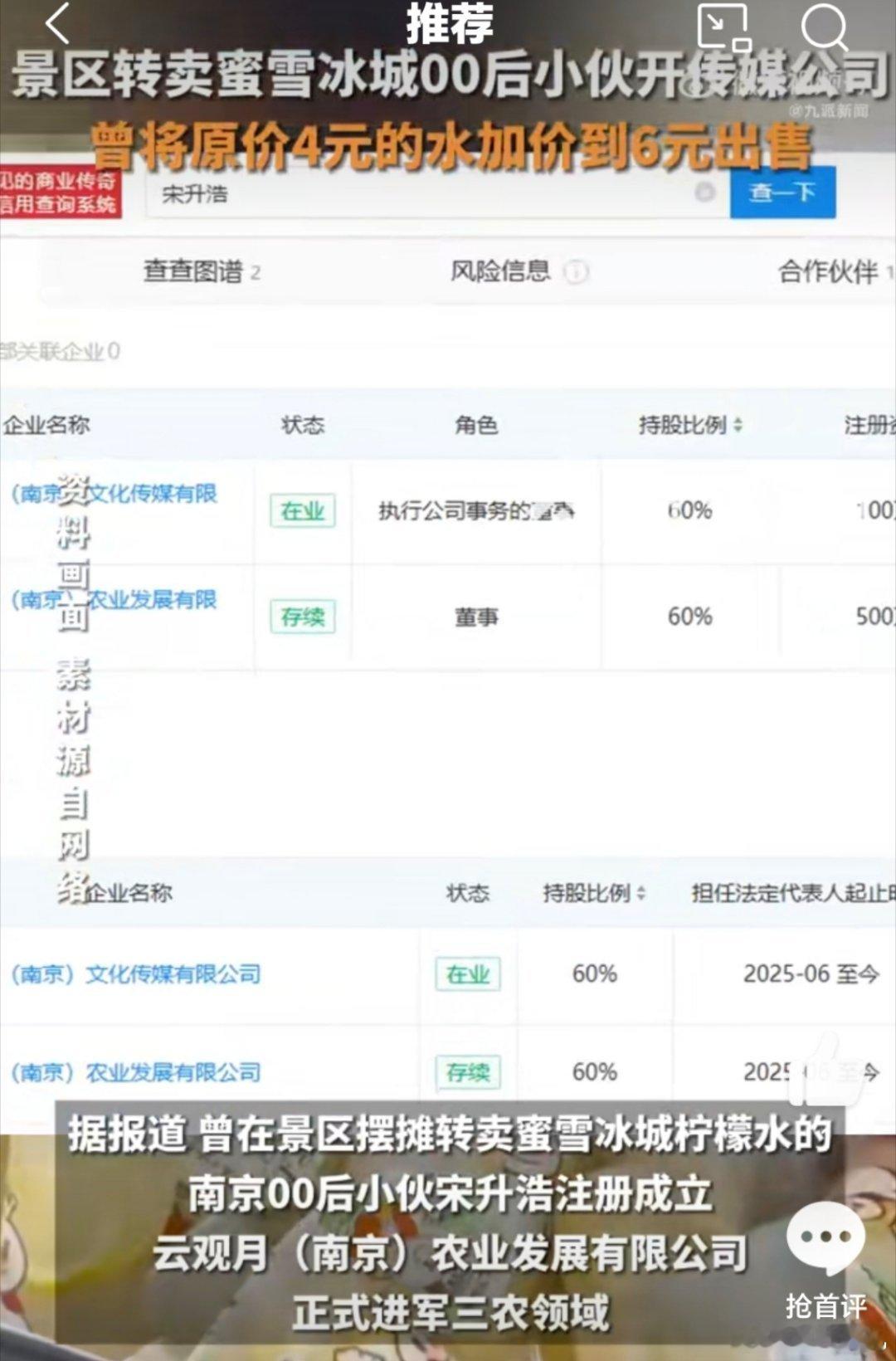Viewport: 896px width, 1361px height.
Task: Click the 执行公司事务的董事 role cell
Action: point(476,510)
